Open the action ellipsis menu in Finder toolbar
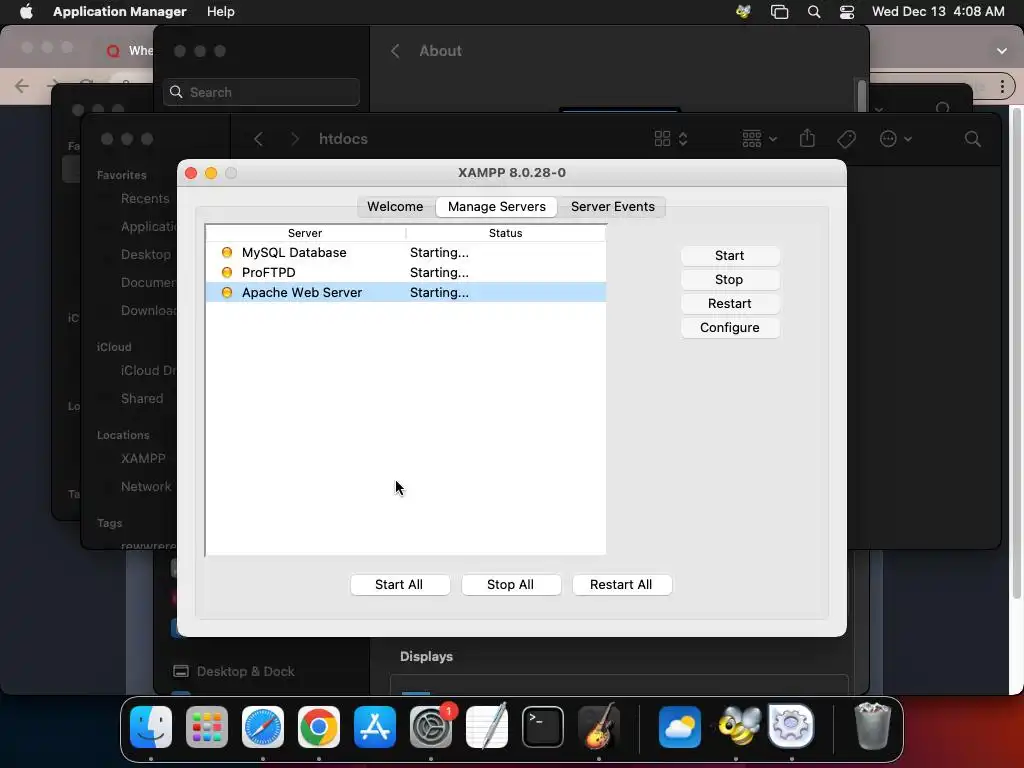Viewport: 1024px width, 768px height. coord(895,139)
